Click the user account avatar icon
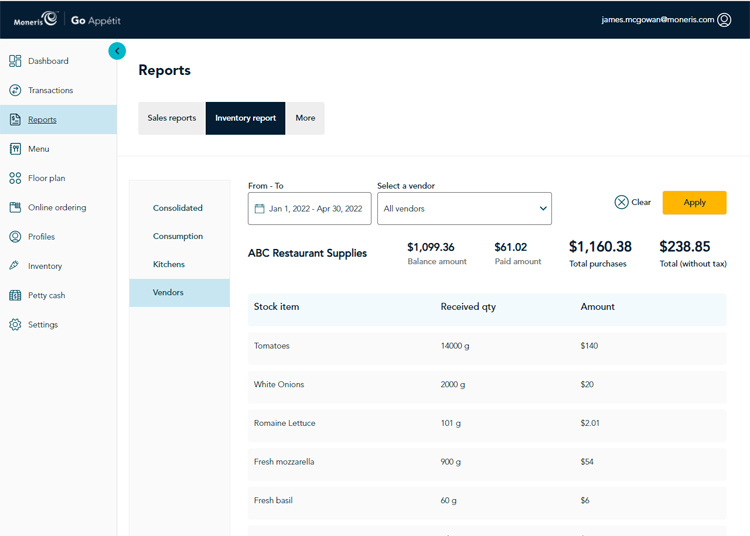 [724, 20]
